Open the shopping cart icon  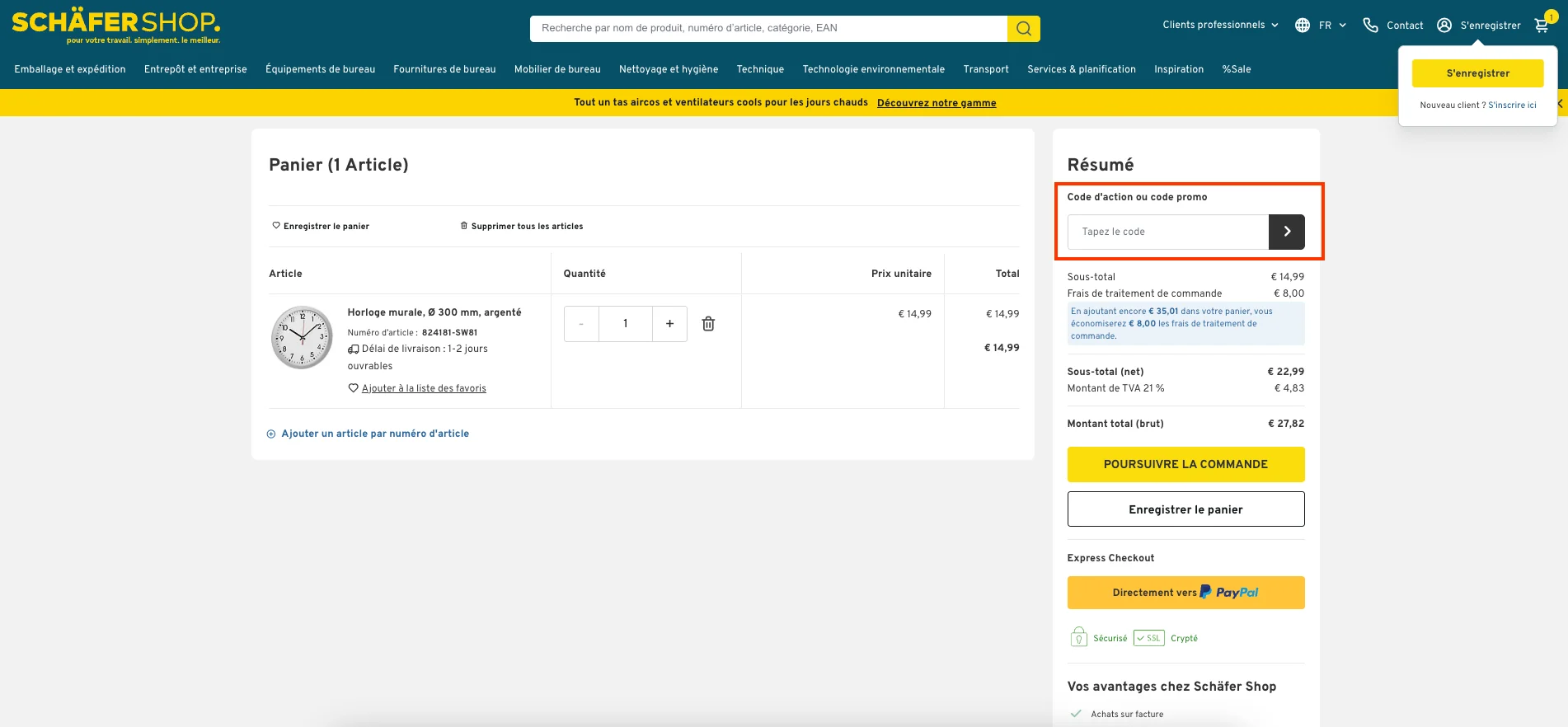click(x=1542, y=25)
